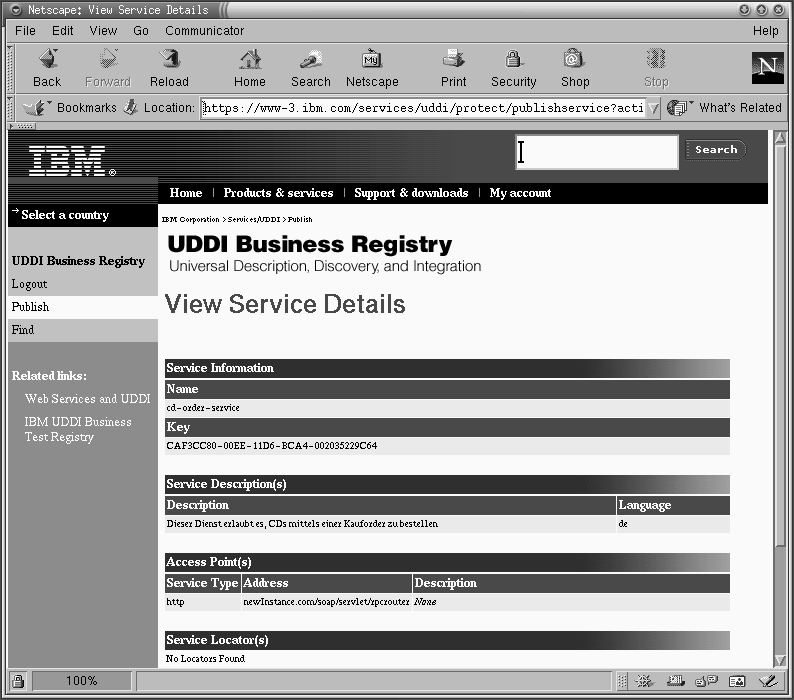Screen dimensions: 794x700
Task: Open Products & services link
Action: point(279,193)
